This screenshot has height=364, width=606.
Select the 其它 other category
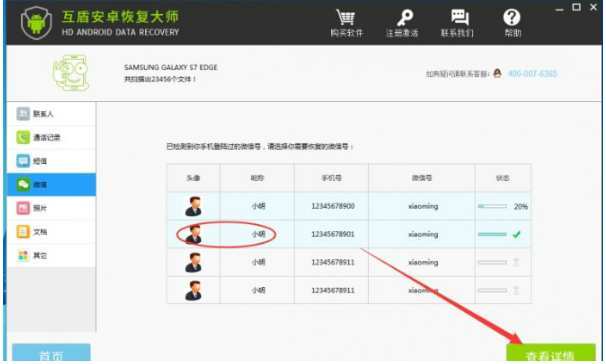point(51,255)
